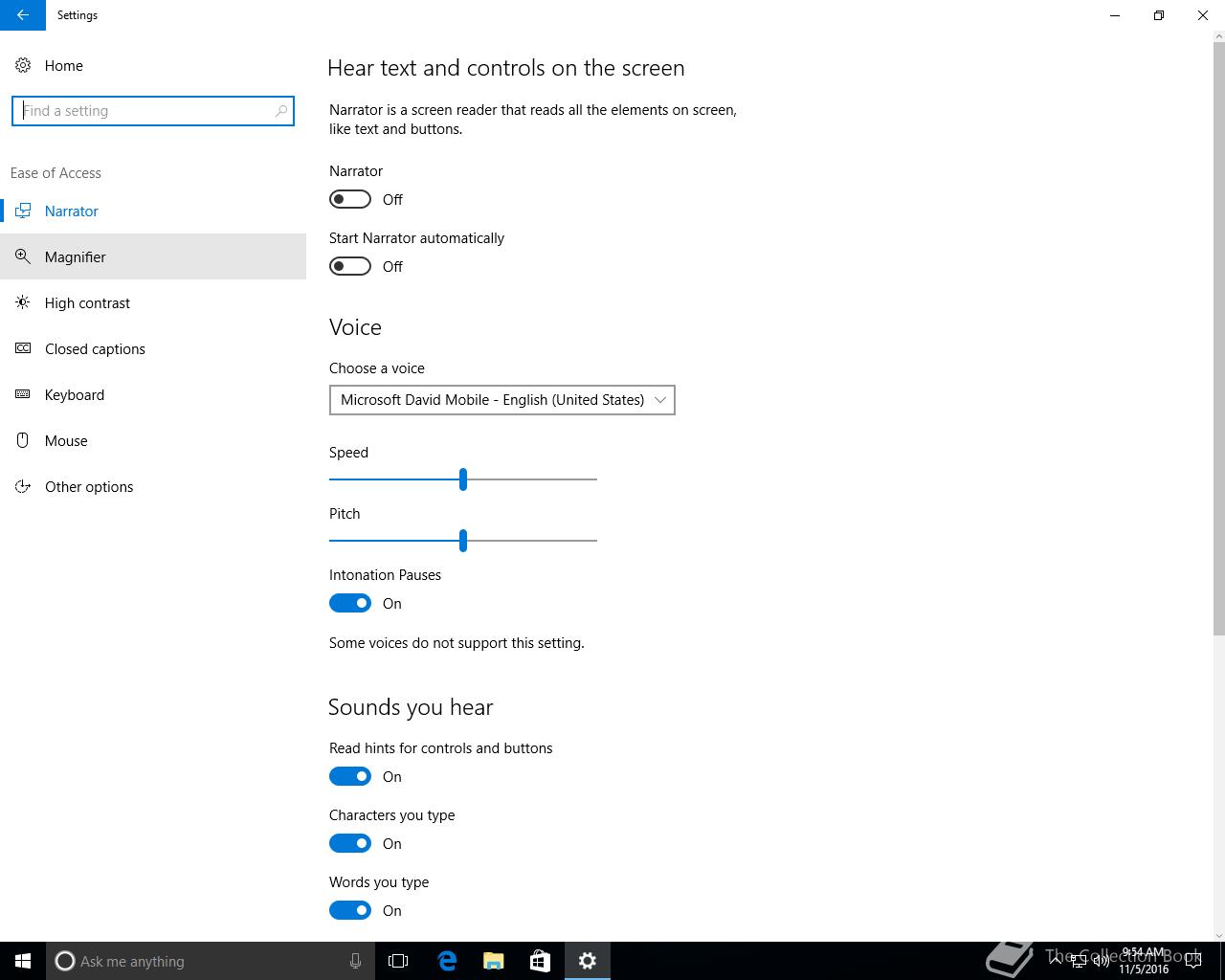Click the Ease of Access heading

point(56,173)
